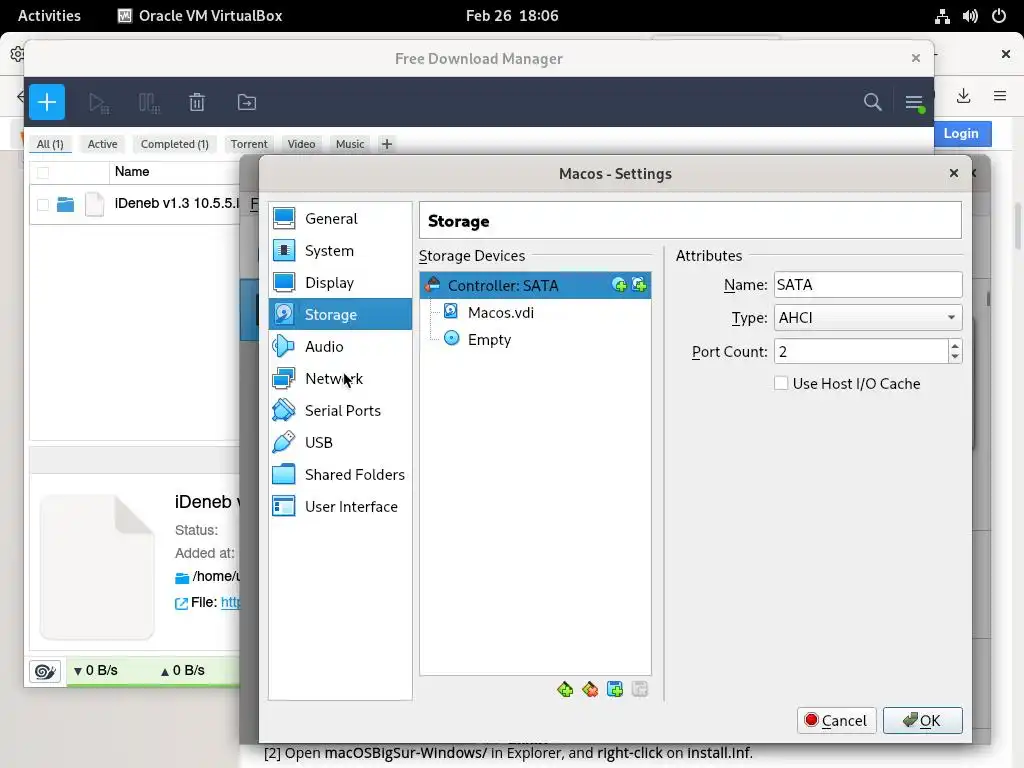Open Audio settings category
The height and width of the screenshot is (768, 1024).
[340, 346]
